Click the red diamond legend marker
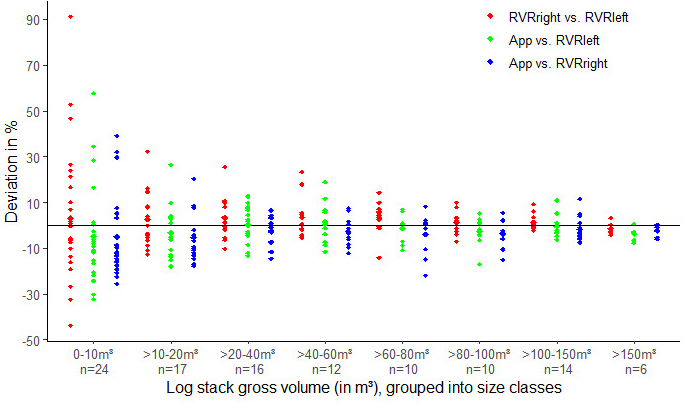Image resolution: width=684 pixels, height=403 pixels. tap(489, 17)
